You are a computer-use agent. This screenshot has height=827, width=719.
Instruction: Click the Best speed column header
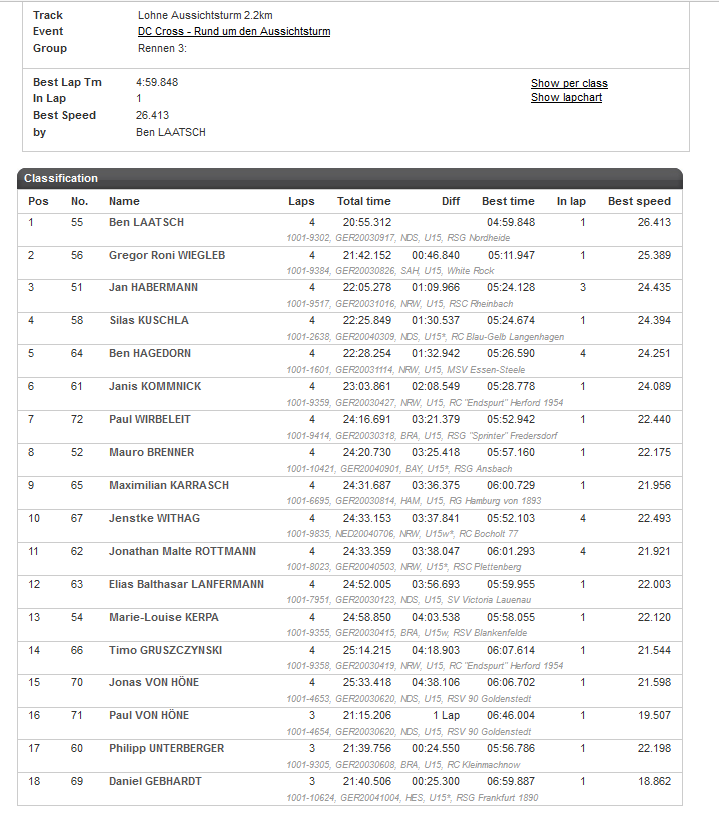[639, 201]
